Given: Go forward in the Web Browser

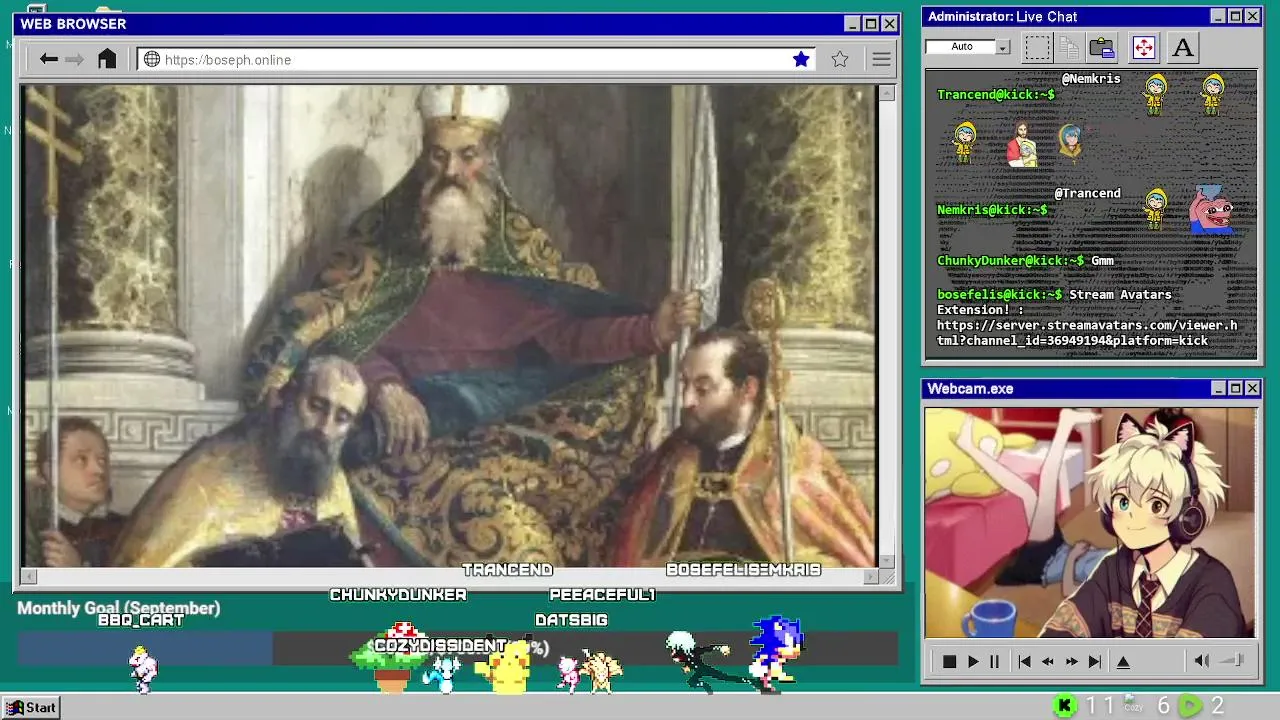Looking at the screenshot, I should coord(74,59).
